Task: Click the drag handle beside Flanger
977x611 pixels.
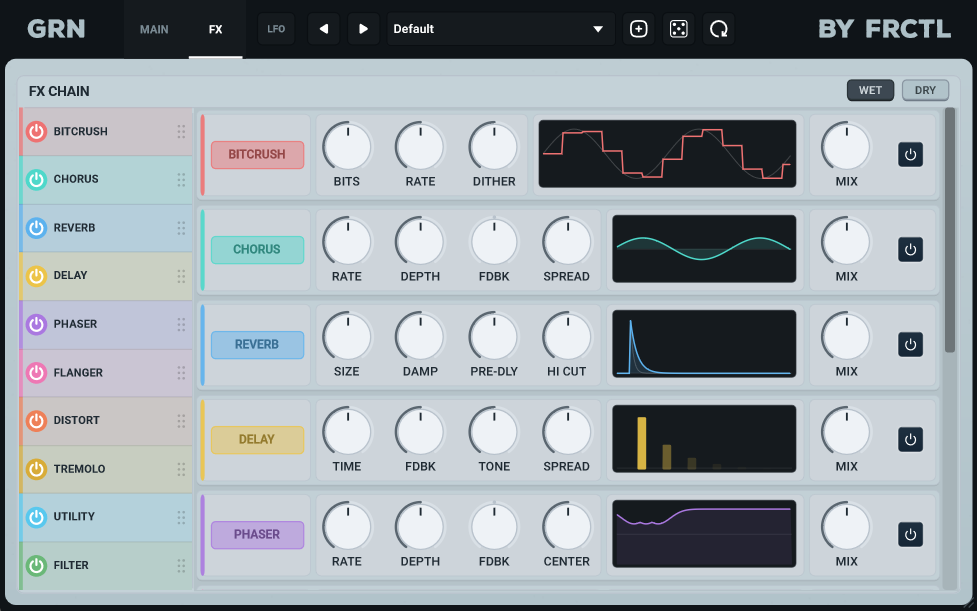Action: pos(181,372)
